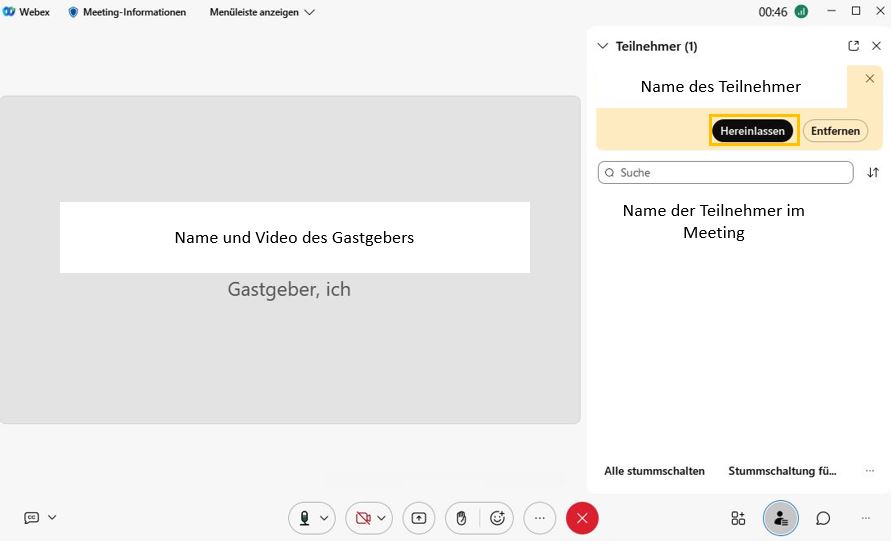Toggle the participants panel button
This screenshot has height=545, width=891.
click(x=780, y=518)
